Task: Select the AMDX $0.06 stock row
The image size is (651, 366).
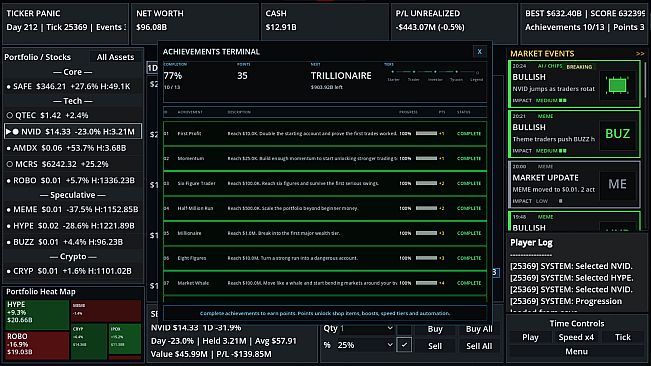Action: 73,148
